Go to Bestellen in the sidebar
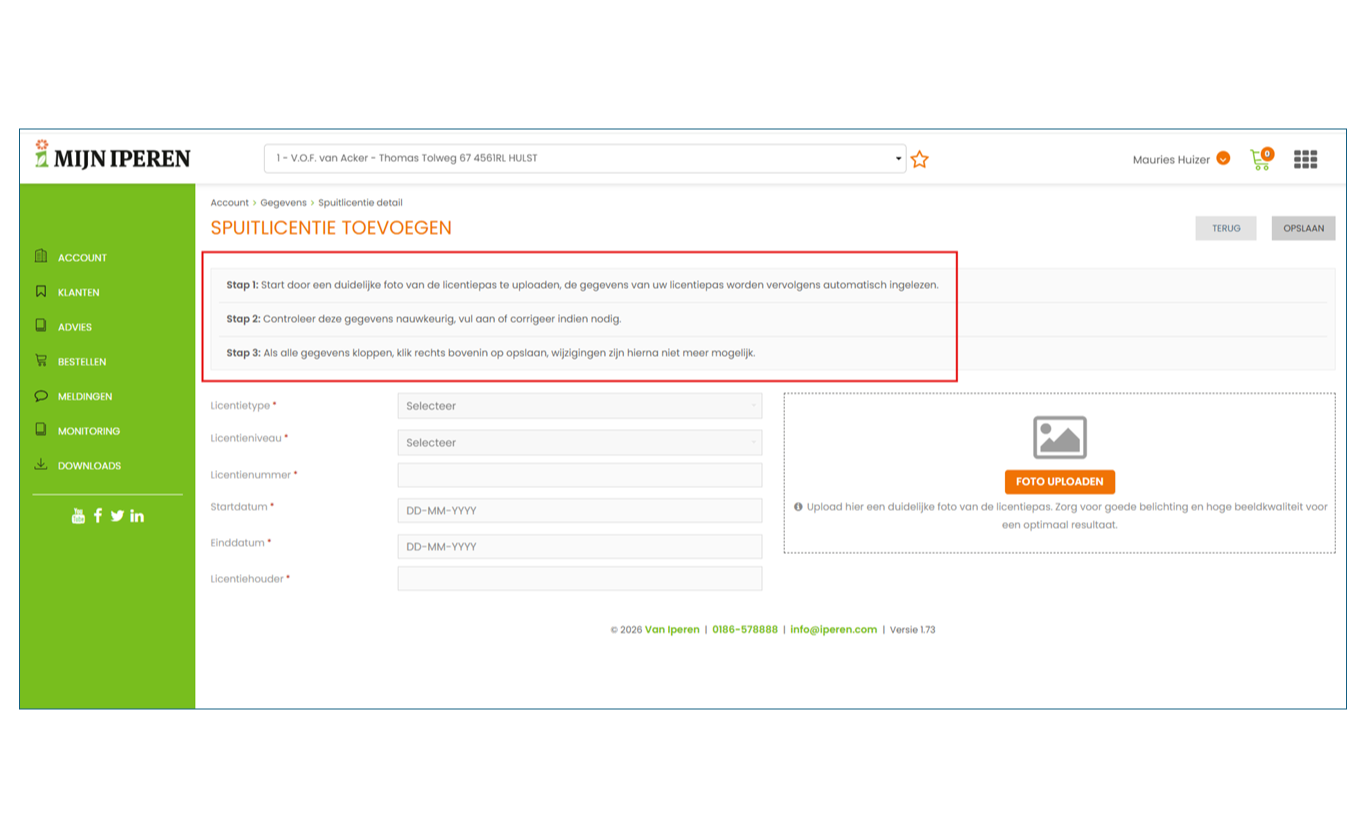This screenshot has width=1365, height=840. (x=81, y=362)
